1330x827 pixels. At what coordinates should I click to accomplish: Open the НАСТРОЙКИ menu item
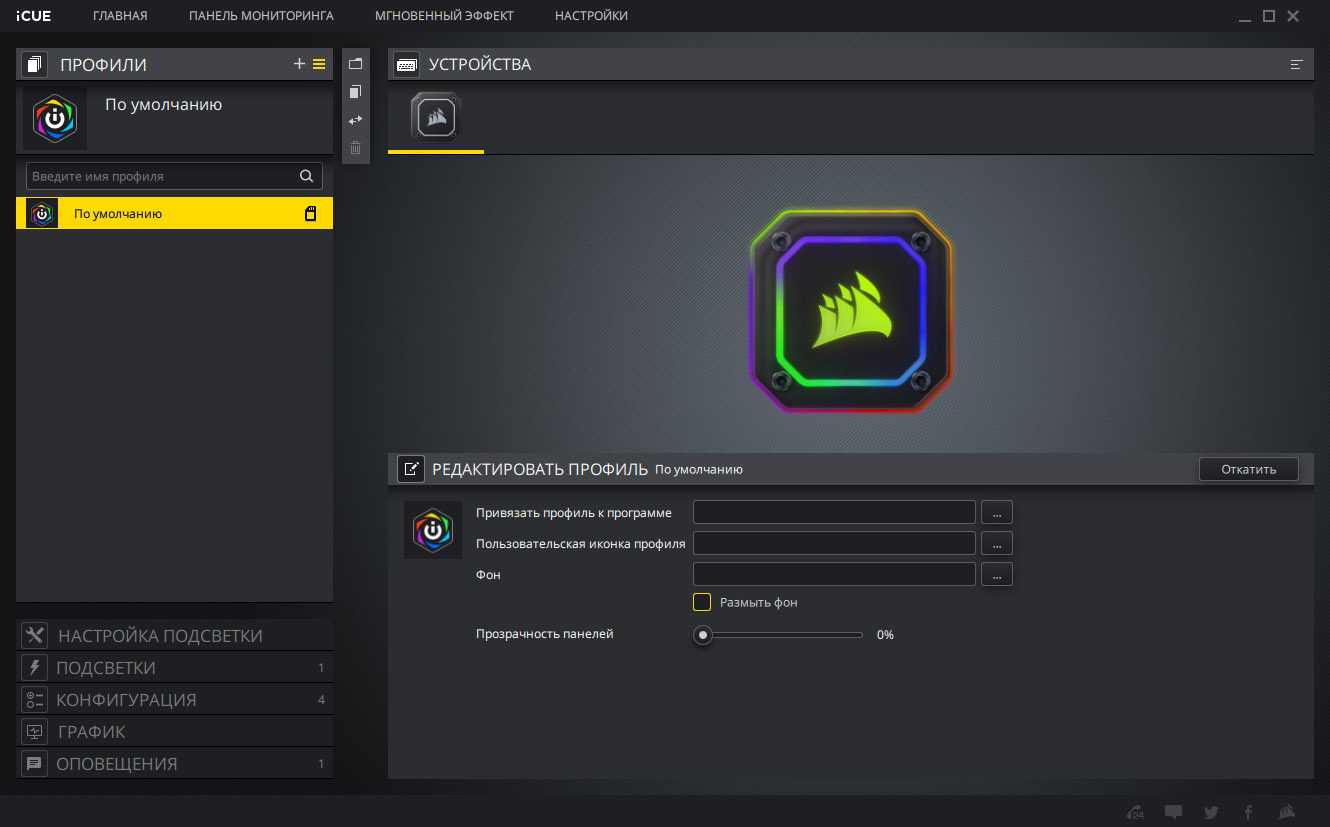coord(591,16)
